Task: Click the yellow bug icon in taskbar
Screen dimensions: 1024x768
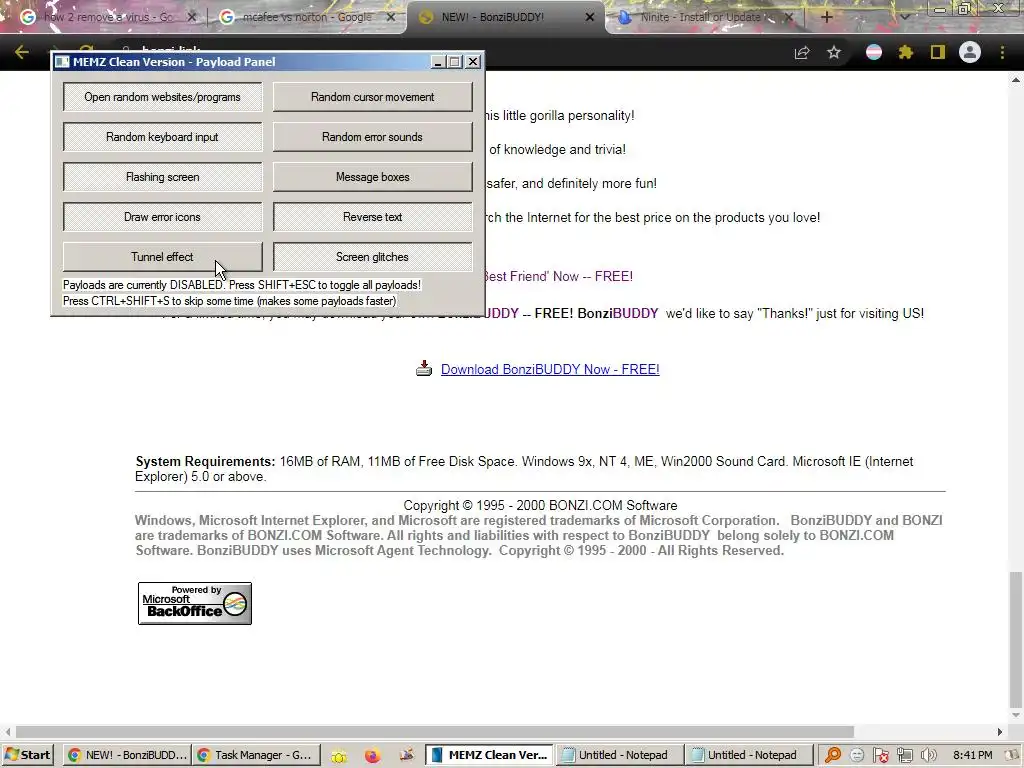Action: tap(339, 756)
